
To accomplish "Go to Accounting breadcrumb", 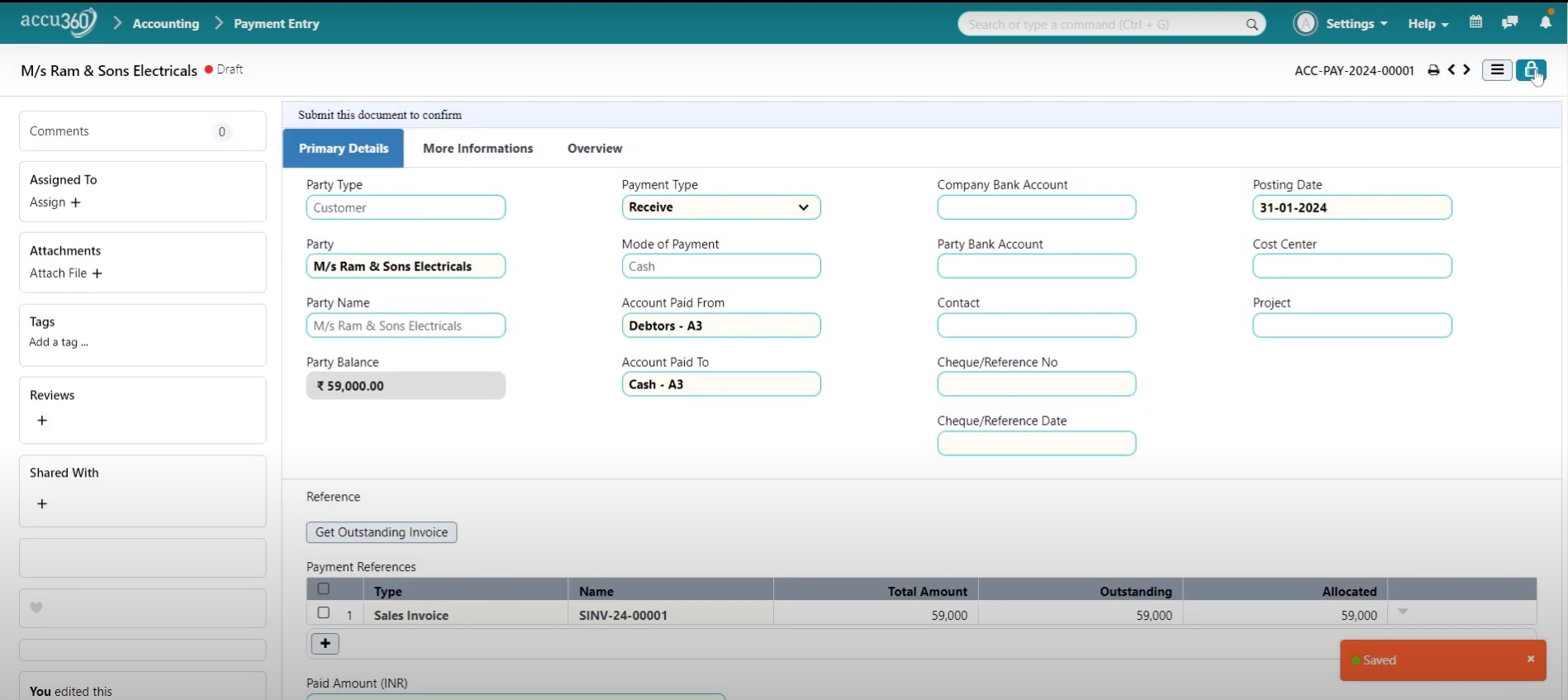I will tap(166, 24).
